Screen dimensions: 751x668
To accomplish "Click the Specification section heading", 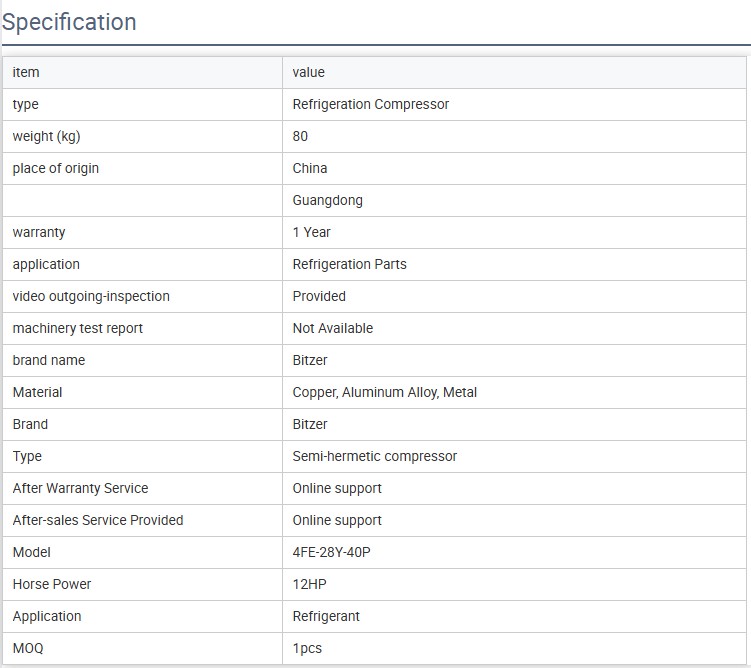I will (x=69, y=22).
